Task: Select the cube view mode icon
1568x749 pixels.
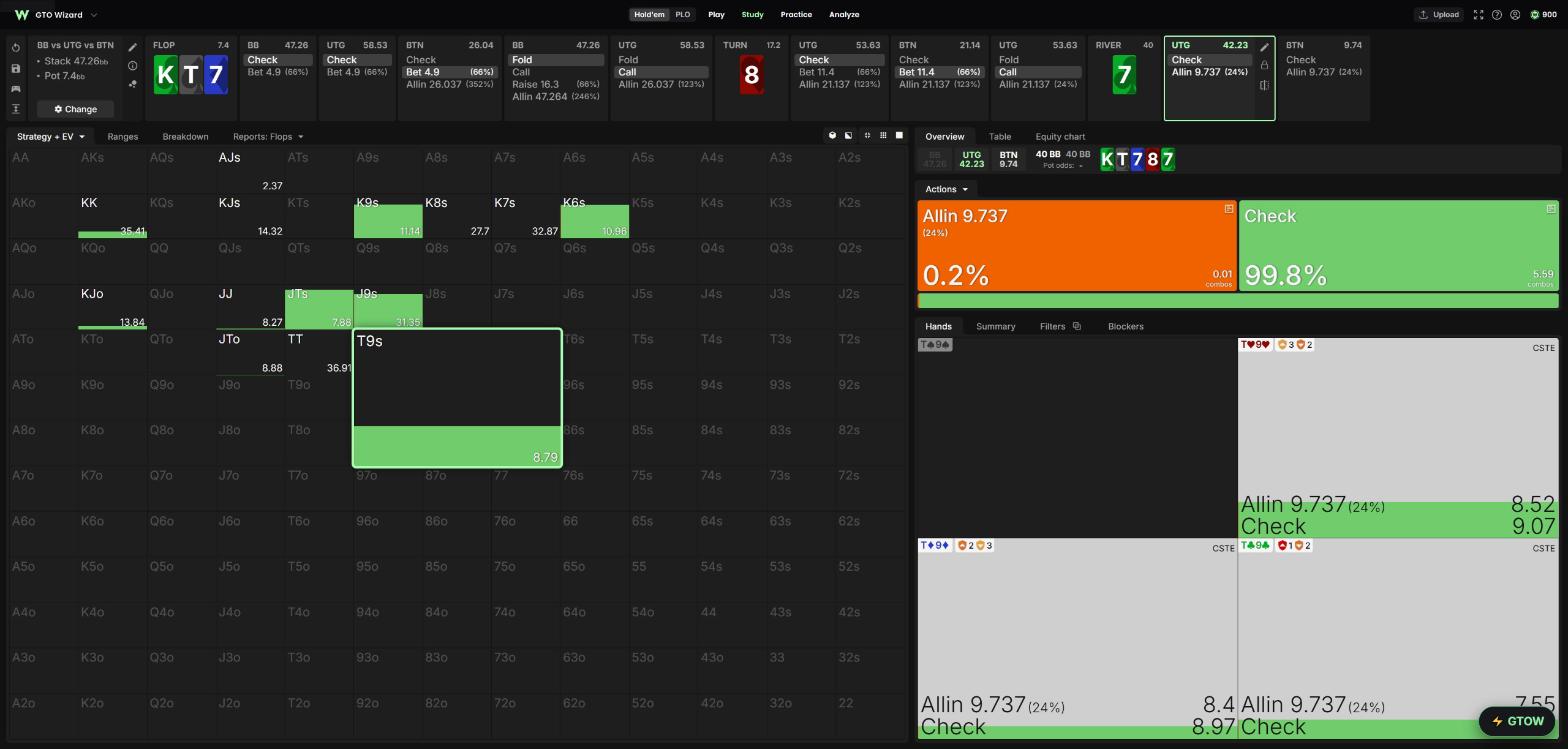Action: [x=832, y=135]
